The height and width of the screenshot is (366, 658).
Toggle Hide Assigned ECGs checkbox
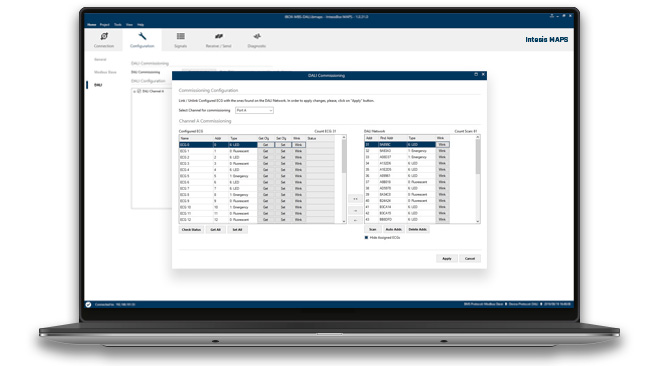coord(366,238)
